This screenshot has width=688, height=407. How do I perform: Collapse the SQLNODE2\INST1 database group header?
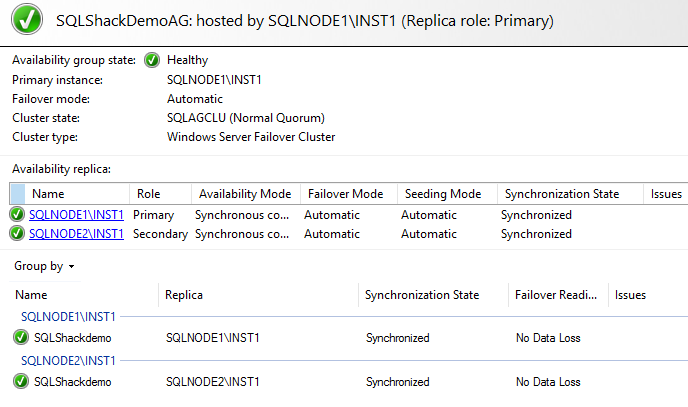click(68, 361)
